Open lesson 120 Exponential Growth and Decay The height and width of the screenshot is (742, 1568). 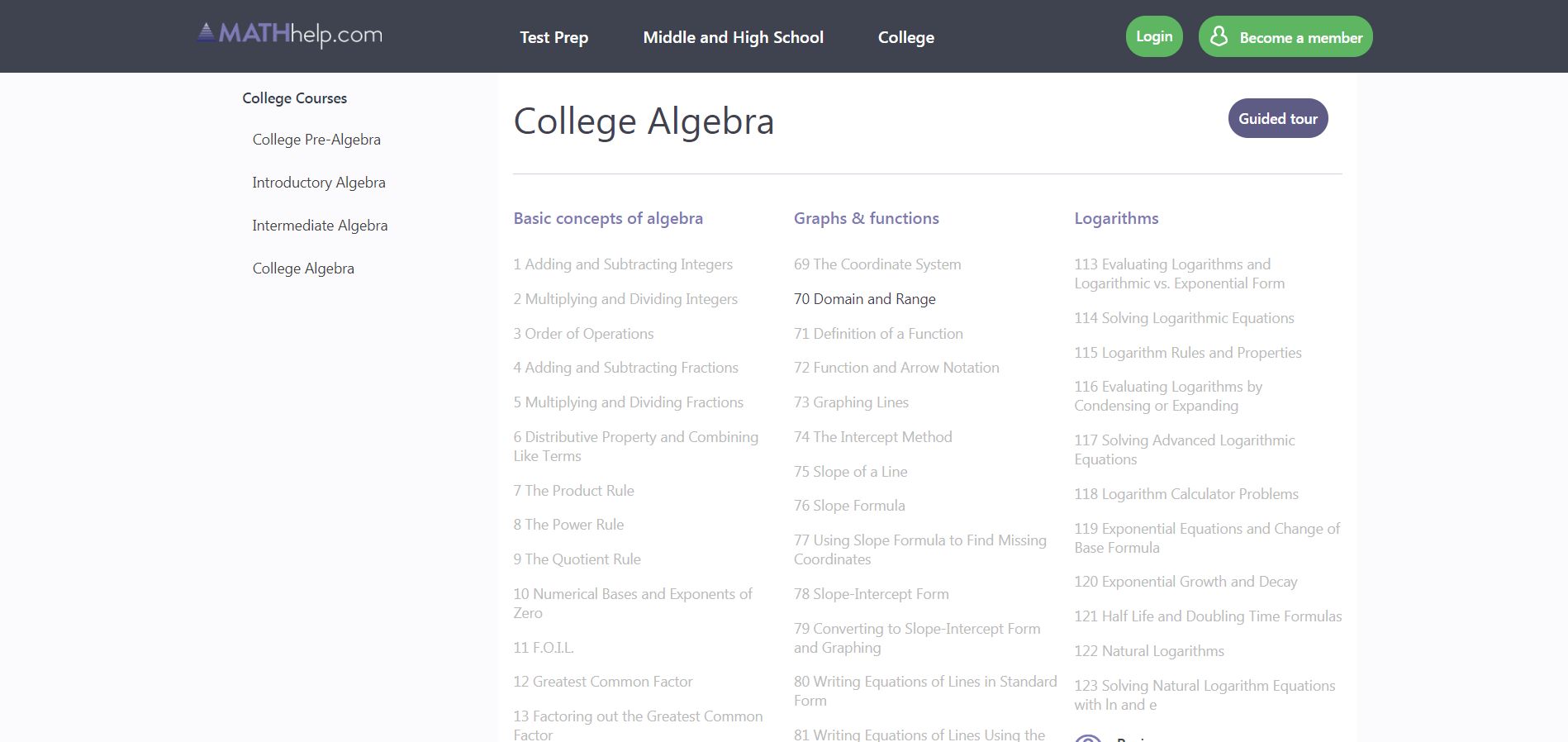(1186, 581)
